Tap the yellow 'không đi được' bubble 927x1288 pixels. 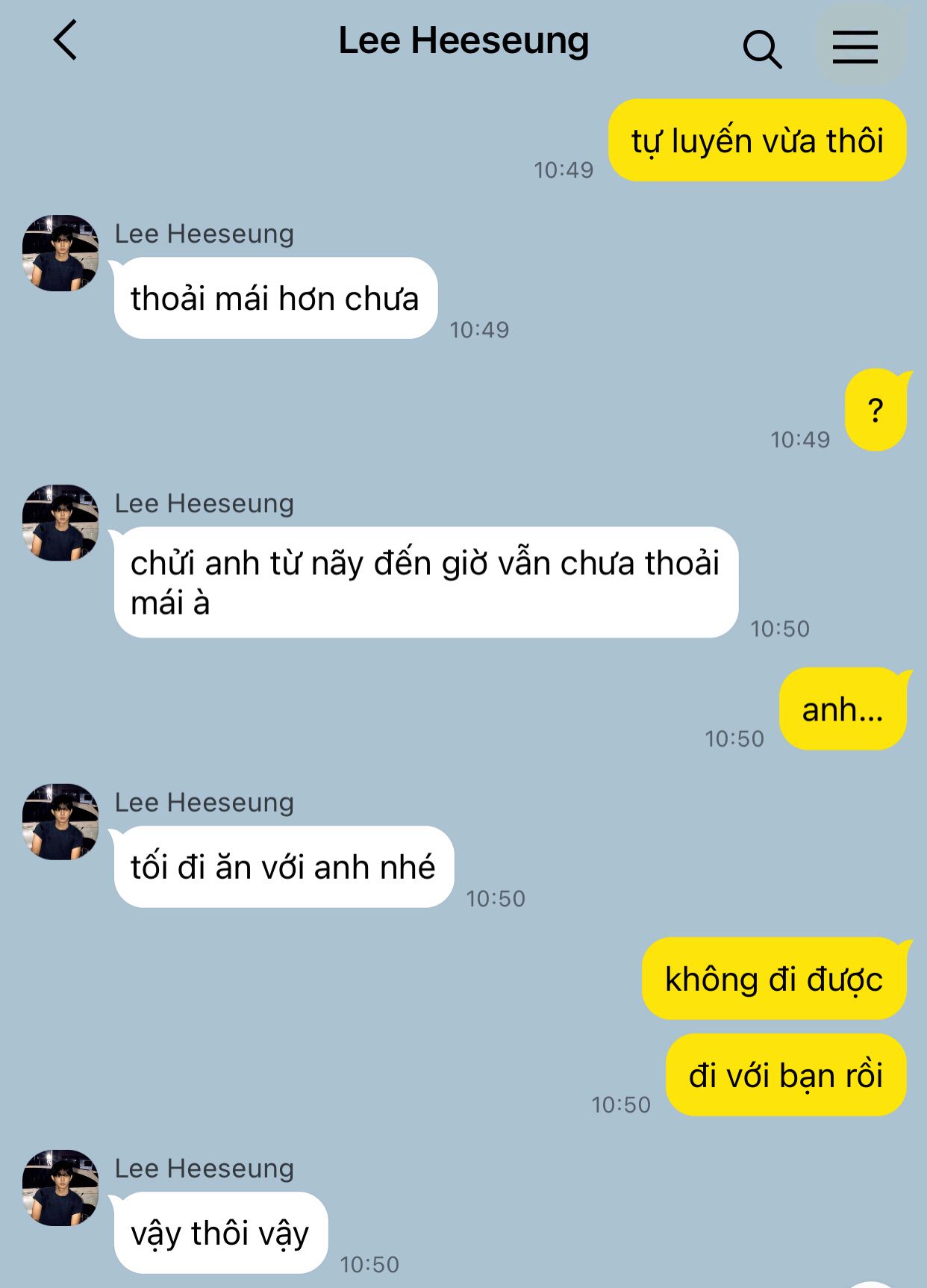(x=775, y=979)
